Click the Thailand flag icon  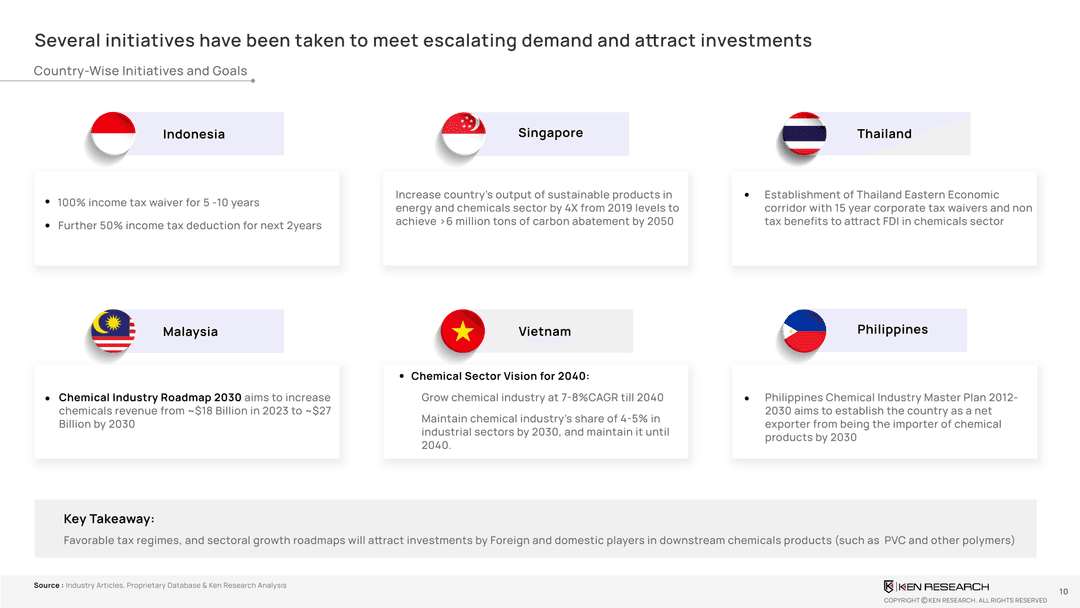coord(804,133)
